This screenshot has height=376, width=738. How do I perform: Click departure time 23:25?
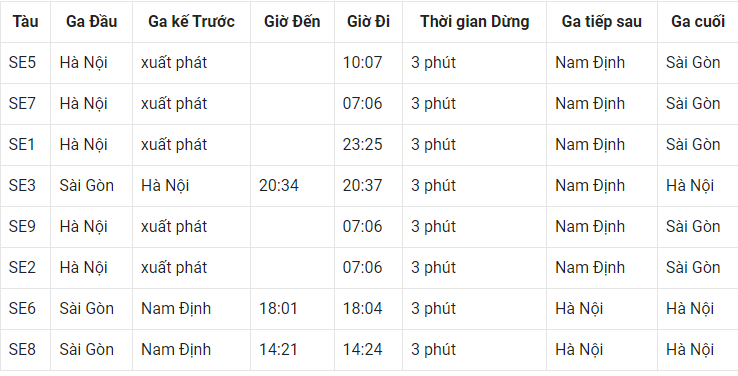pyautogui.click(x=362, y=144)
